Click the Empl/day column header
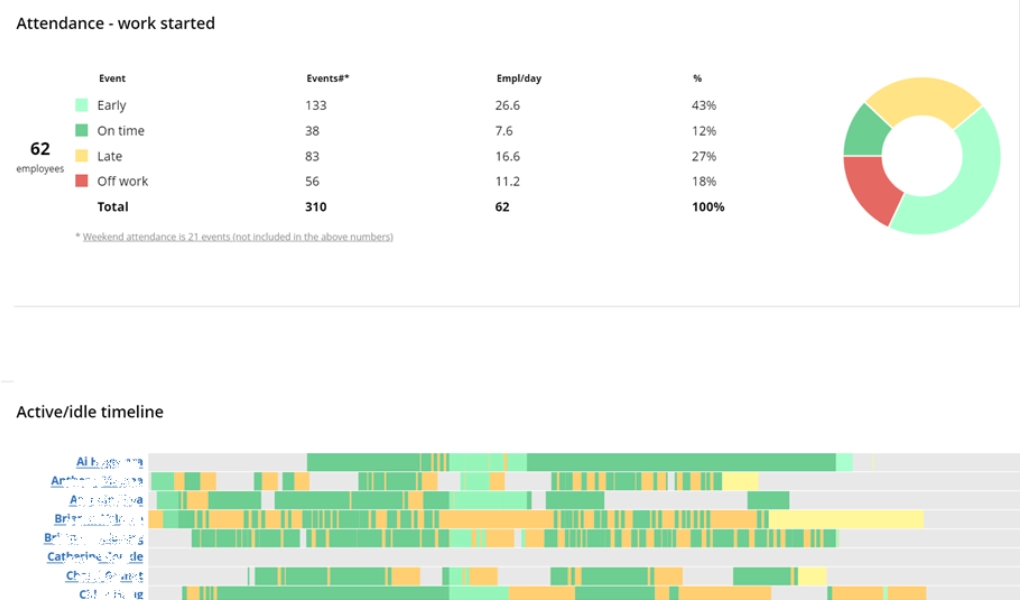This screenshot has height=600, width=1020. pyautogui.click(x=519, y=78)
